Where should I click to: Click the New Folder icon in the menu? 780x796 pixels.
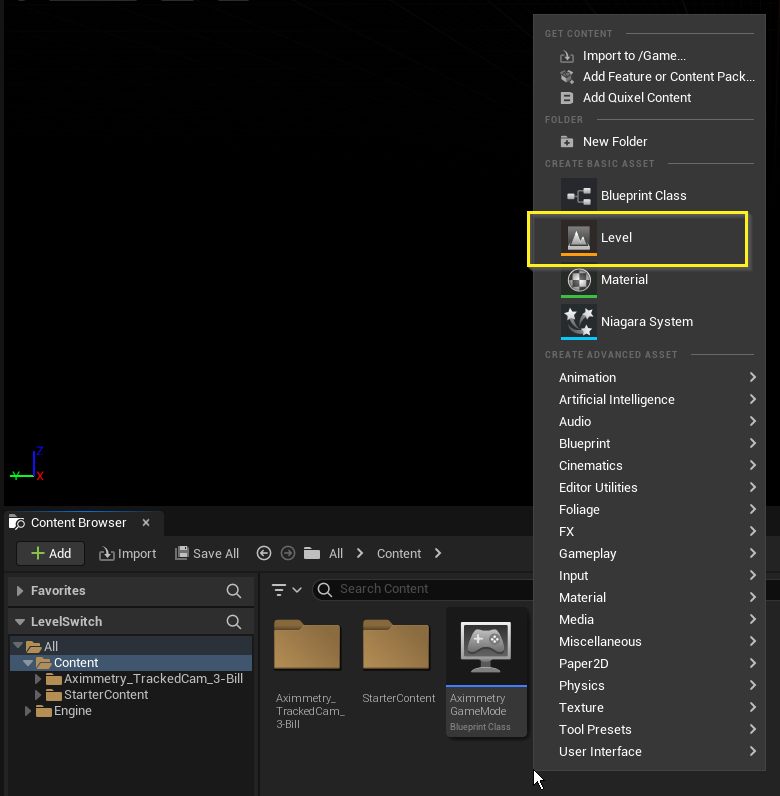[x=567, y=142]
